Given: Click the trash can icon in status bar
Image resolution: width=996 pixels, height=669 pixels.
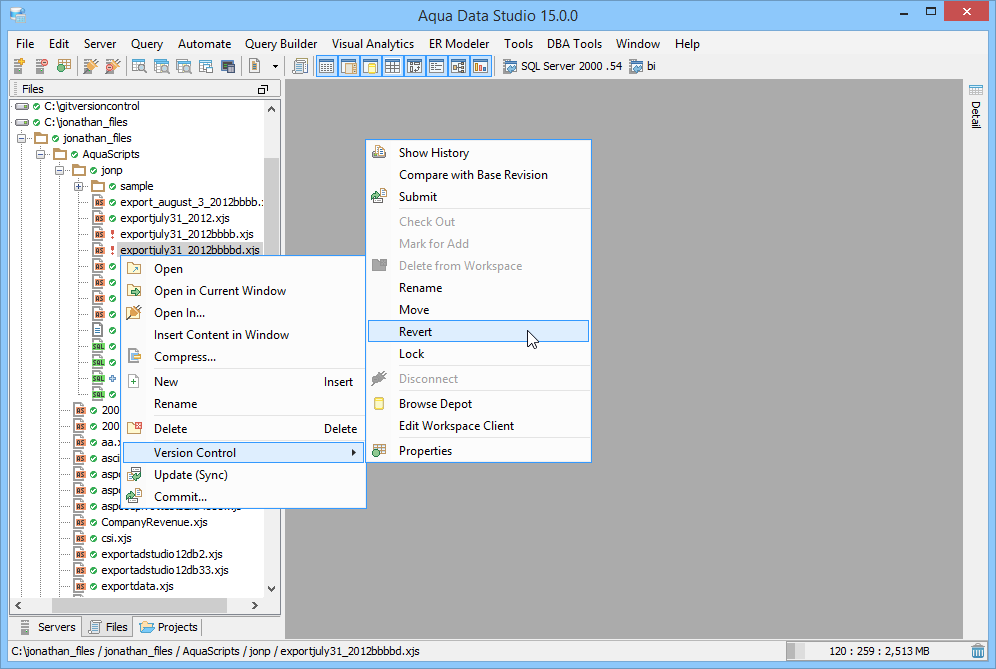Looking at the screenshot, I should 978,651.
